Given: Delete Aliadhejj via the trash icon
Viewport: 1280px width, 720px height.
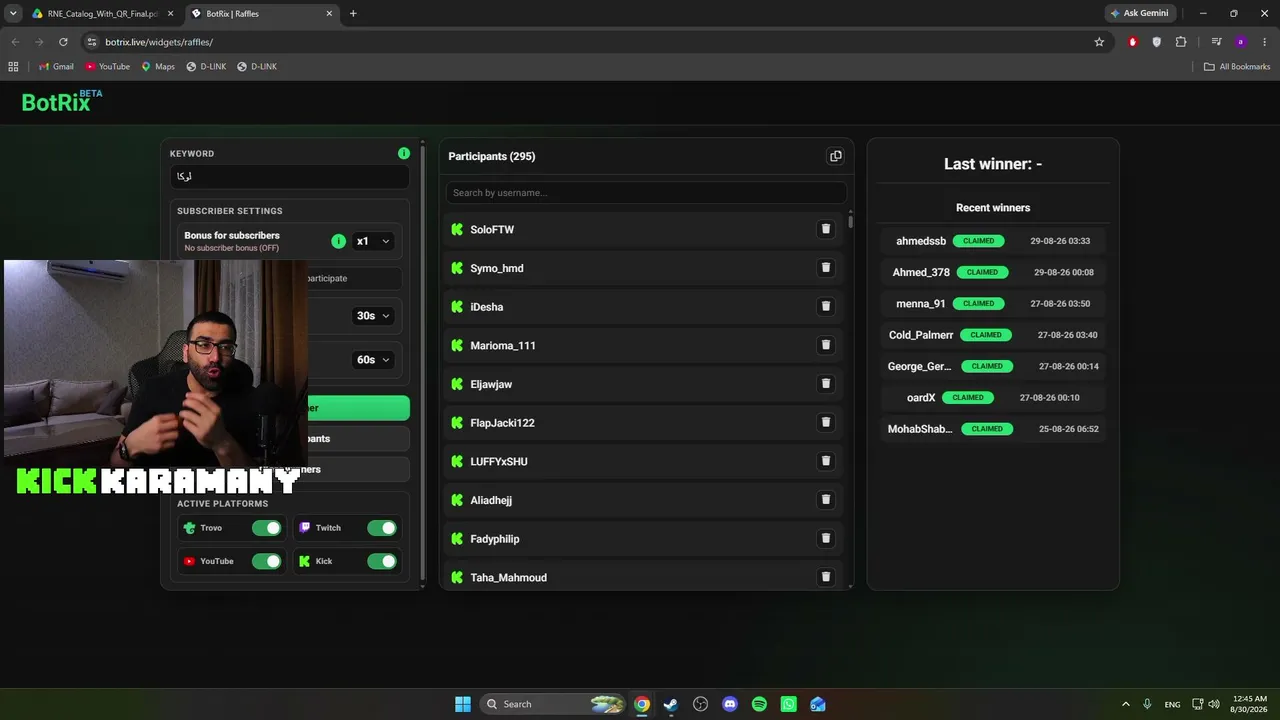Looking at the screenshot, I should coord(826,500).
